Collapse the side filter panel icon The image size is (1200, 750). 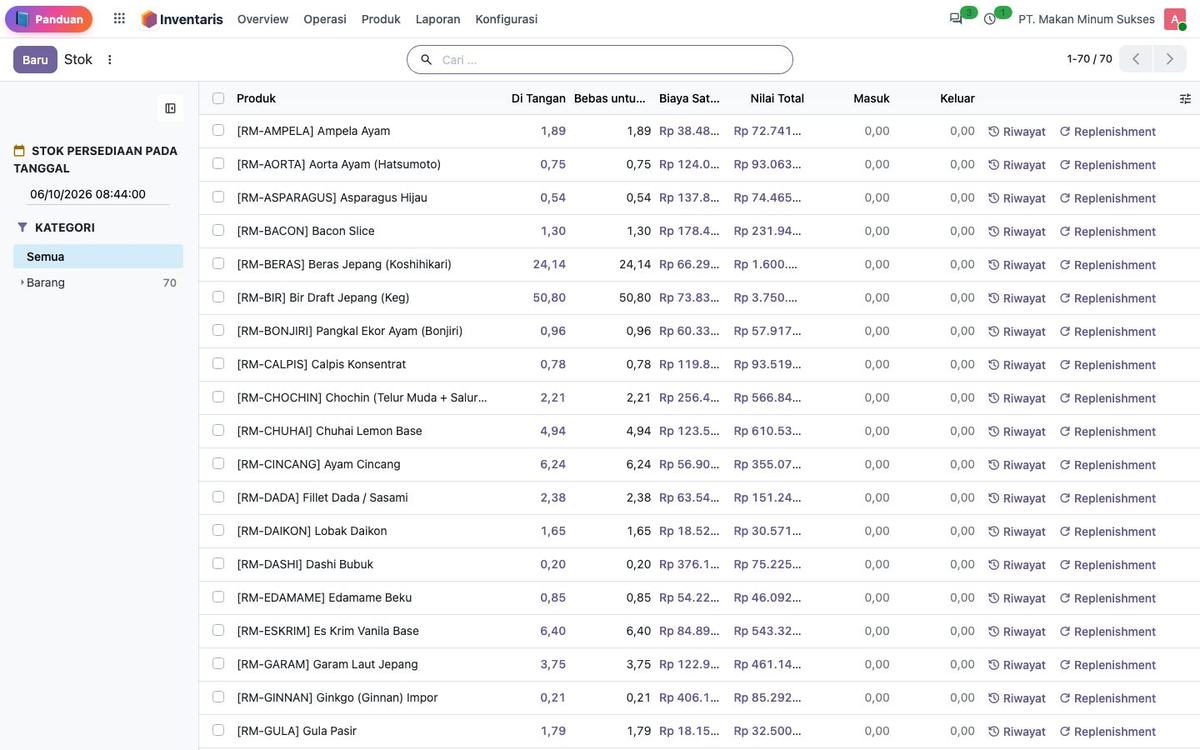[x=170, y=108]
